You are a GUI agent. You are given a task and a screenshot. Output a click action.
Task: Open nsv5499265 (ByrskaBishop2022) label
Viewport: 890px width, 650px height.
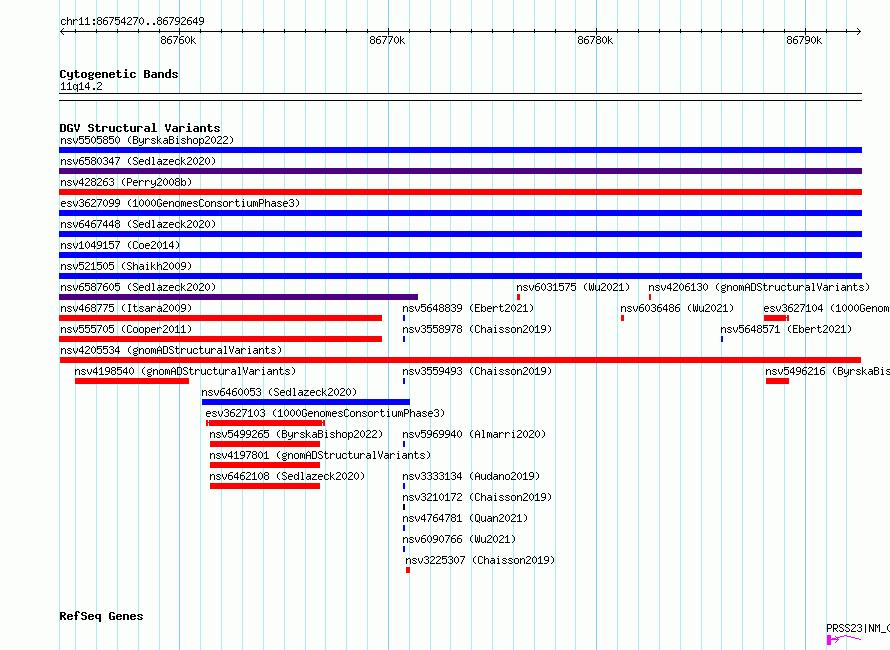[296, 434]
